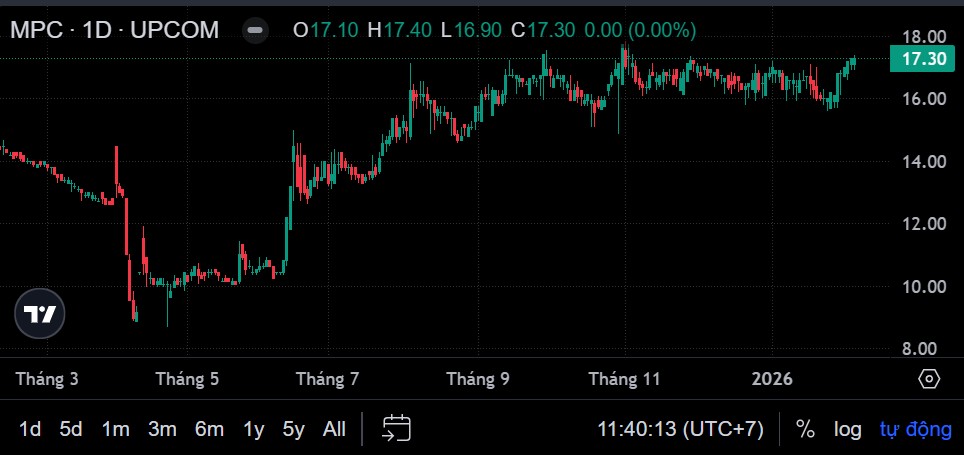Screen dimensions: 964x455
Task: Open chart settings hexagon gear icon
Action: click(x=929, y=379)
